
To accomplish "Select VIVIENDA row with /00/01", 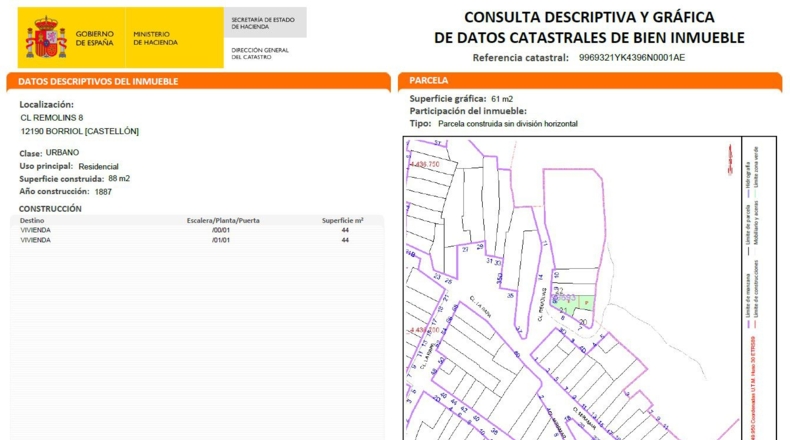I will 196,230.
